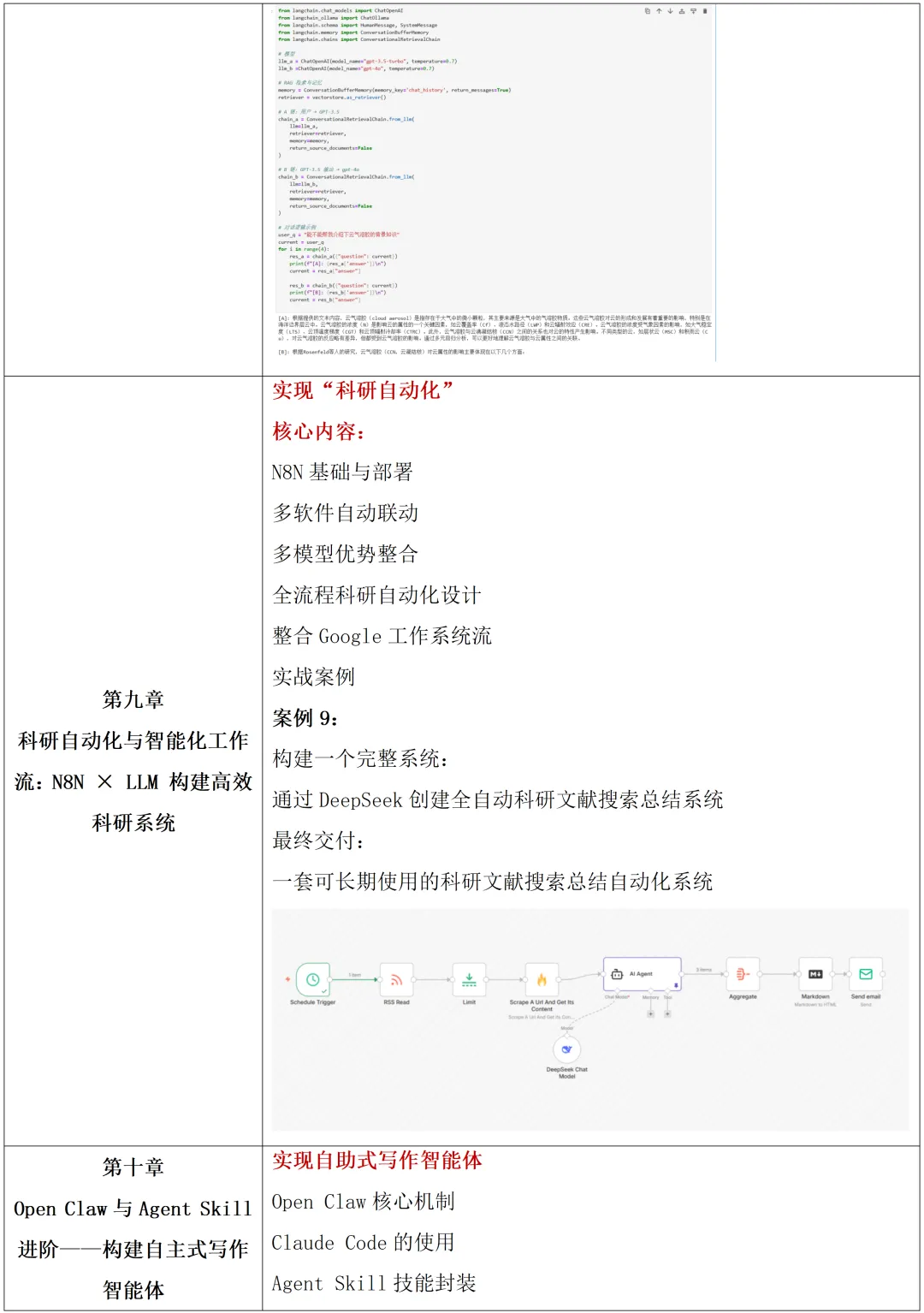Click the duplicate cell icon in the notebook toolbar
This screenshot has height=1313, width=924.
coord(648,11)
